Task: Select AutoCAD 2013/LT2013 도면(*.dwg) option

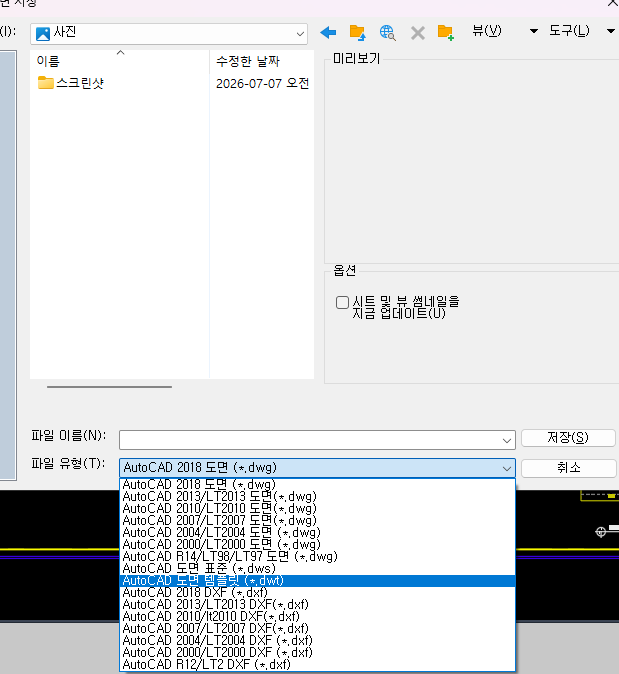Action: click(x=317, y=496)
